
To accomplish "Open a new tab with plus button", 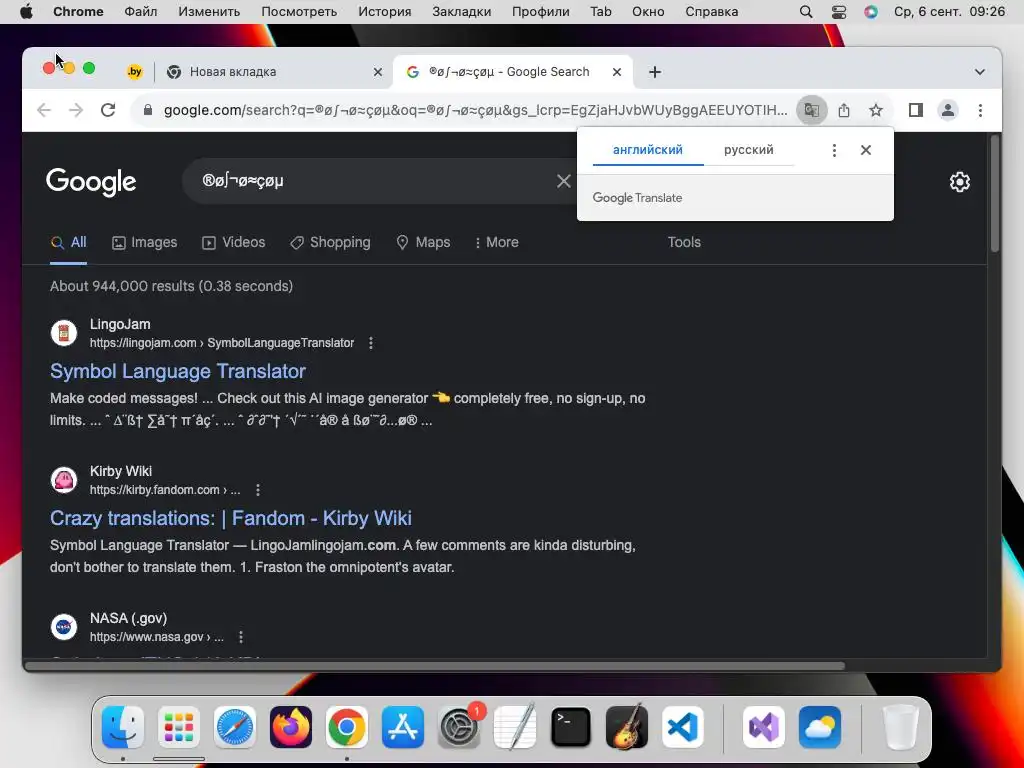I will coord(655,72).
